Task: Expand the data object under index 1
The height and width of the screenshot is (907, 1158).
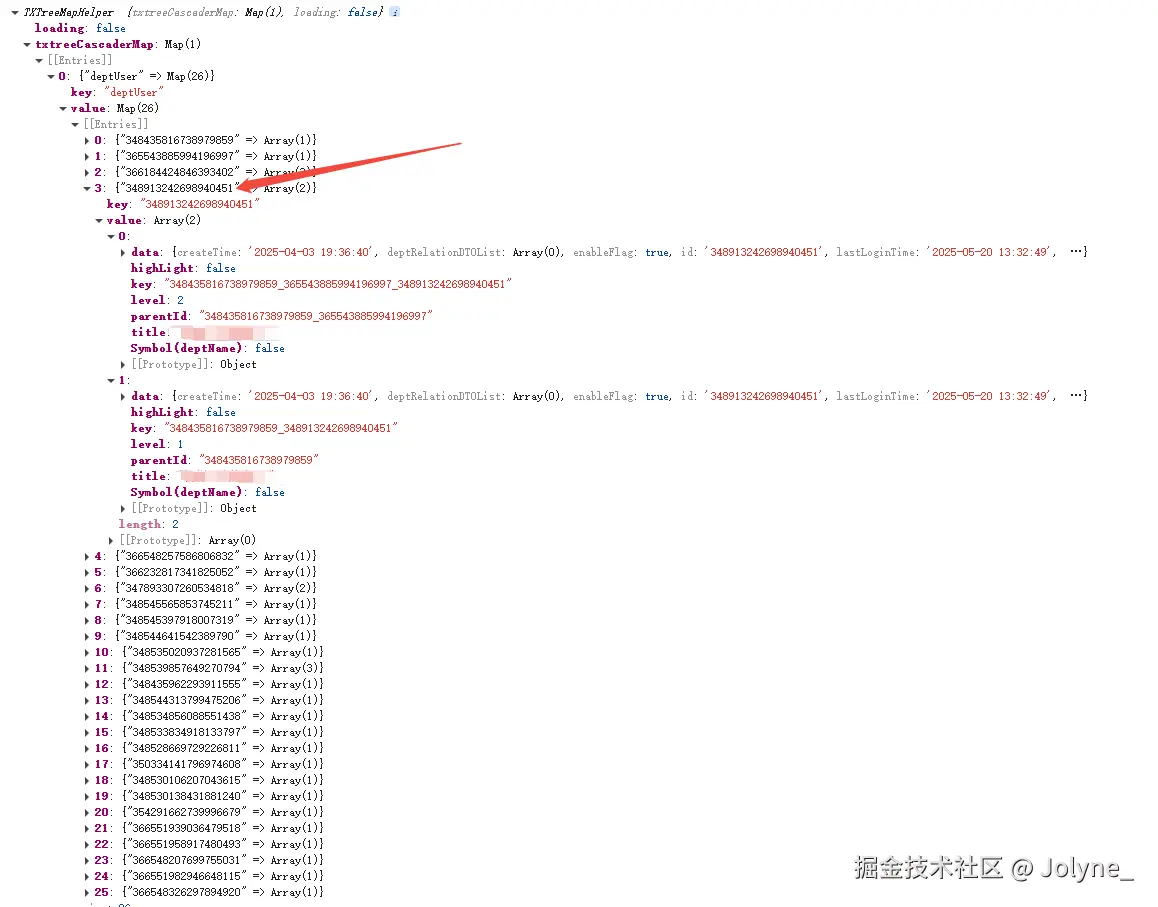Action: (x=123, y=396)
